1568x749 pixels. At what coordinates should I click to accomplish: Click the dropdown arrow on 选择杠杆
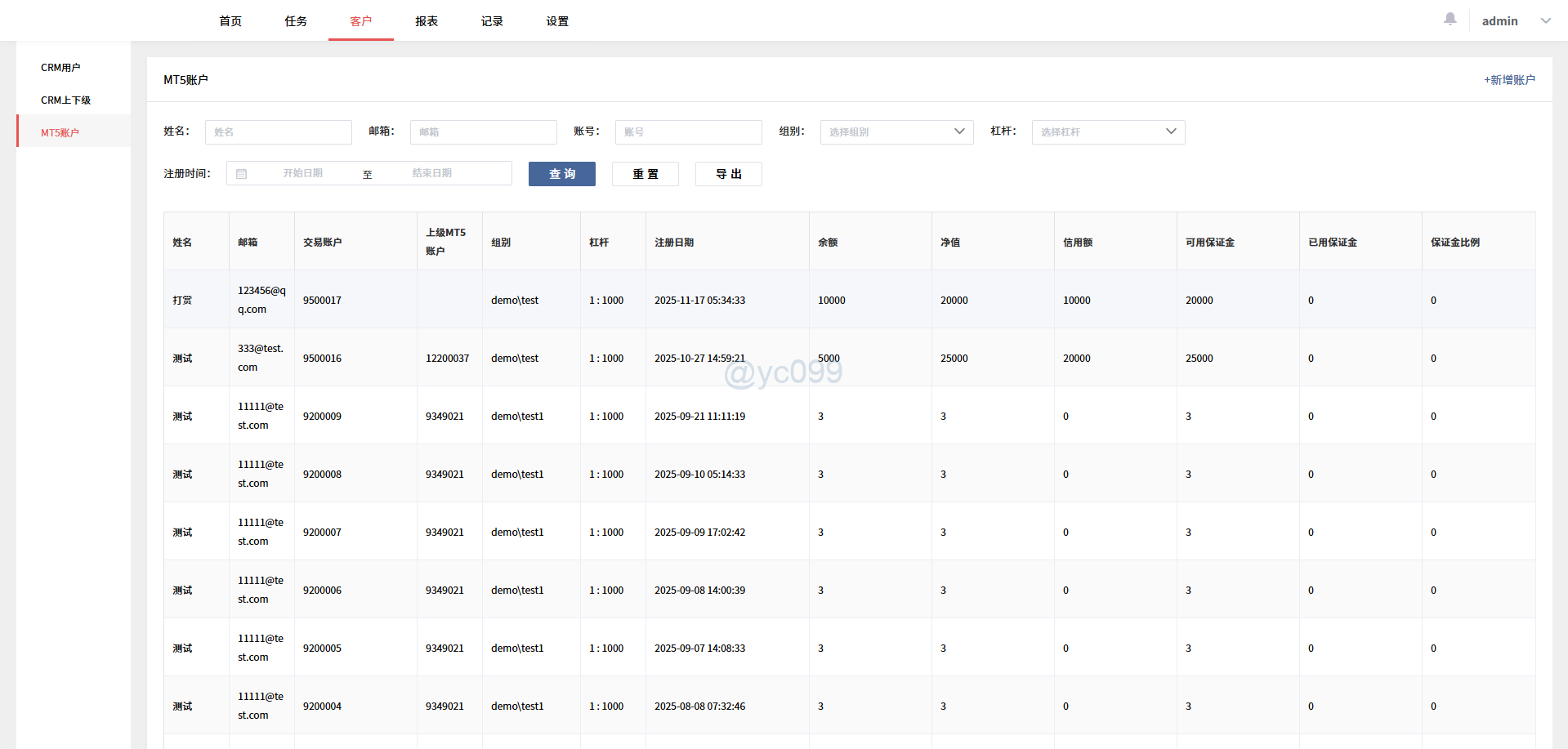click(1171, 132)
